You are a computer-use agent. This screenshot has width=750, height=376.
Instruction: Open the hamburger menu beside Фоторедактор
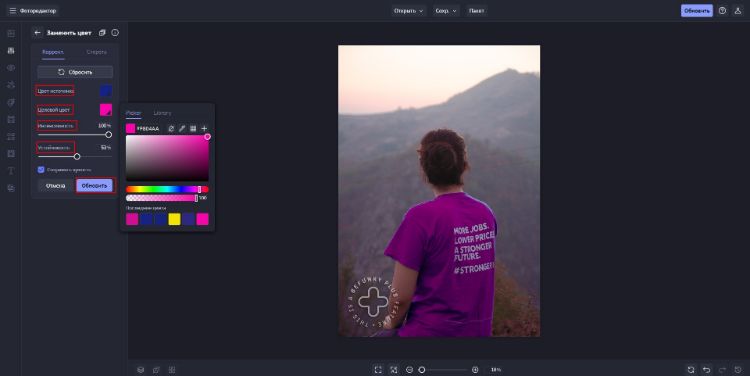pos(12,11)
